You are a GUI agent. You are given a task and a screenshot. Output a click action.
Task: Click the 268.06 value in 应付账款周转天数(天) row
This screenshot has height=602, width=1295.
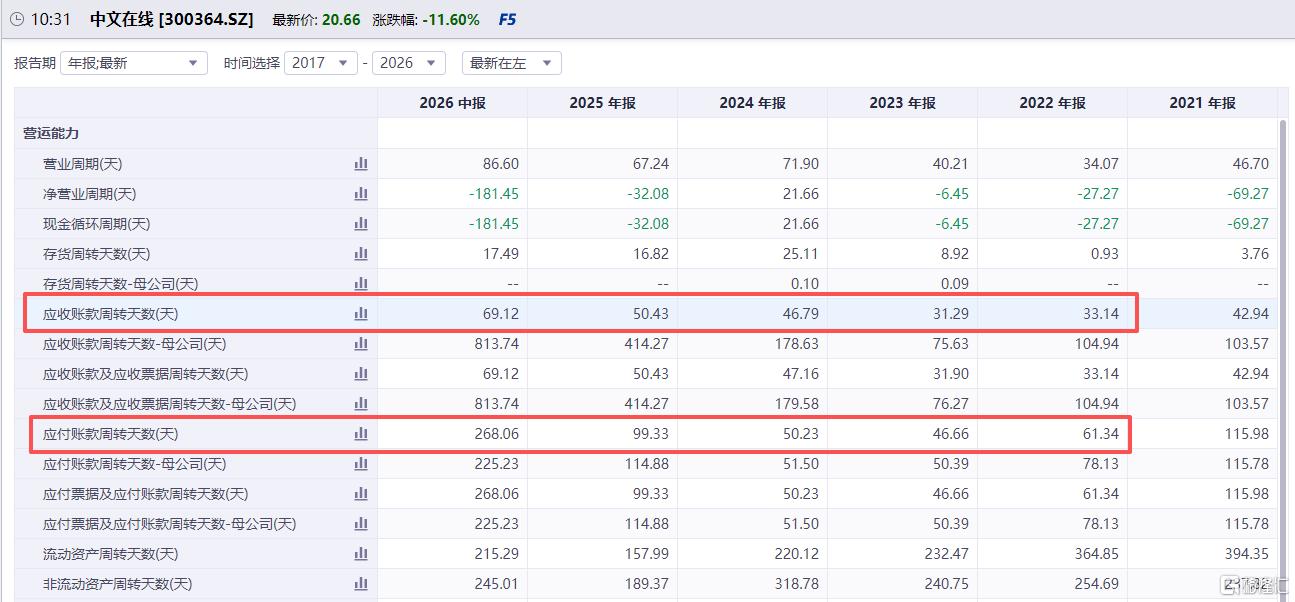point(497,434)
